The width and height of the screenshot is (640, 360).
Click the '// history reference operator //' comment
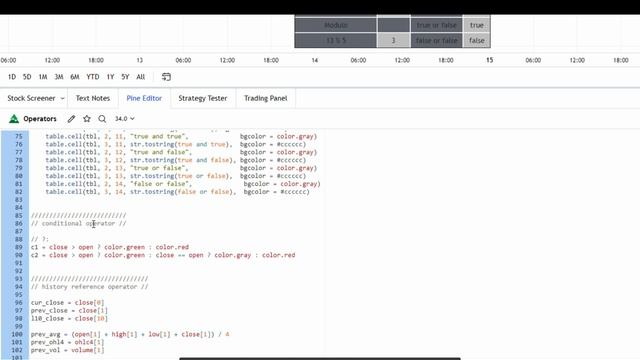(x=90, y=287)
